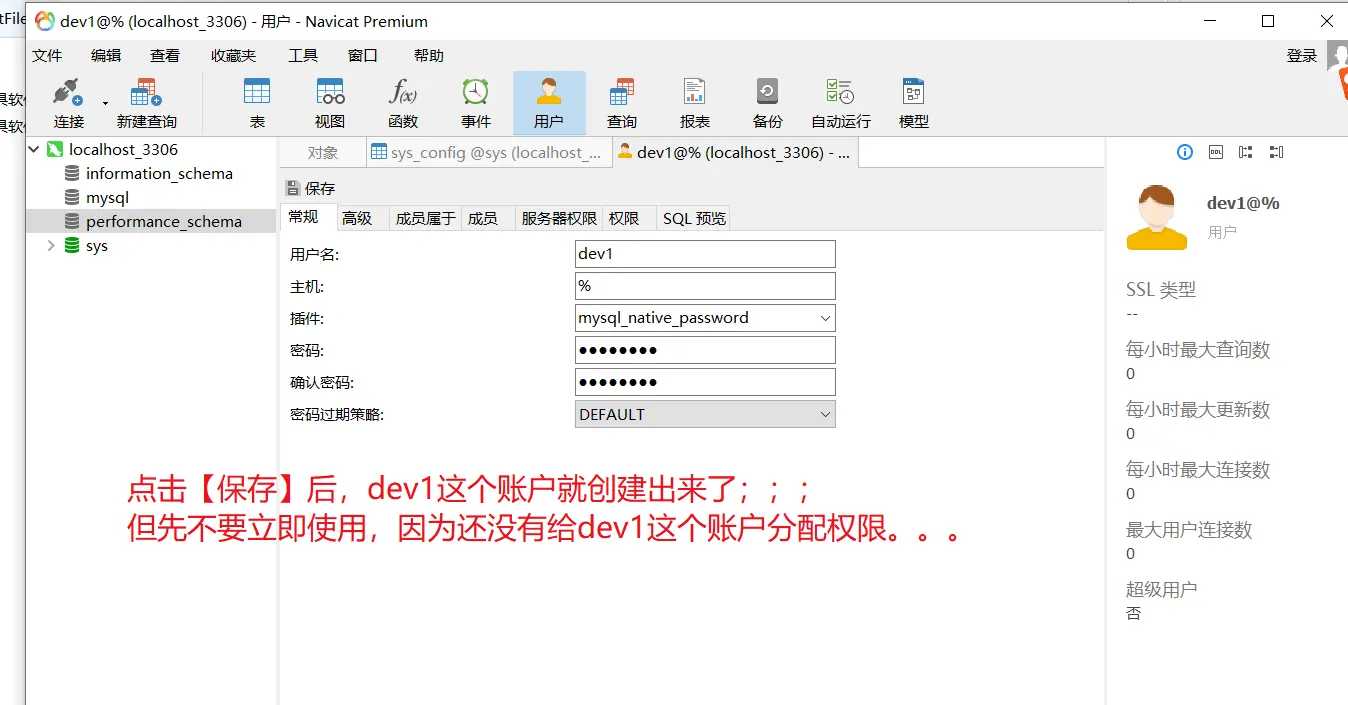
Task: Click the fourth info-pane layout icon
Action: (1276, 152)
